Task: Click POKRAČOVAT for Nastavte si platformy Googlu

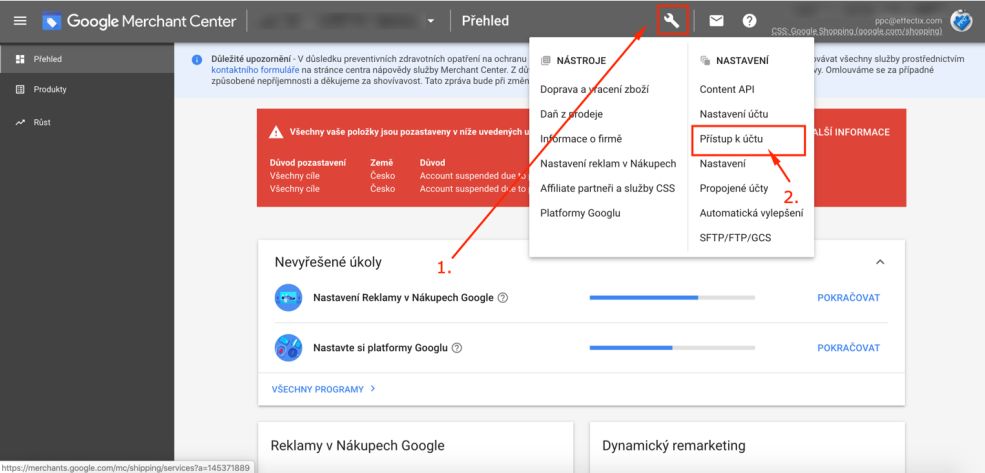Action: point(849,347)
